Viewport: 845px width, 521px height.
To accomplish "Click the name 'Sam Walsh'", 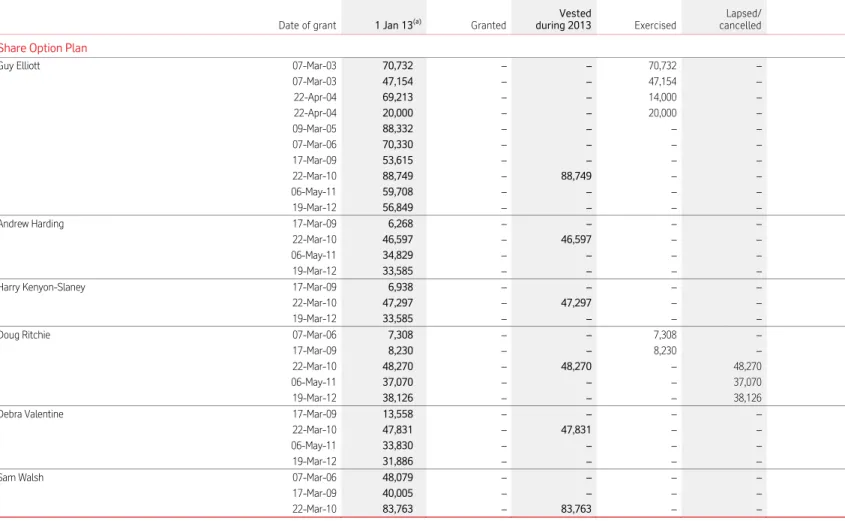I will tap(22, 477).
